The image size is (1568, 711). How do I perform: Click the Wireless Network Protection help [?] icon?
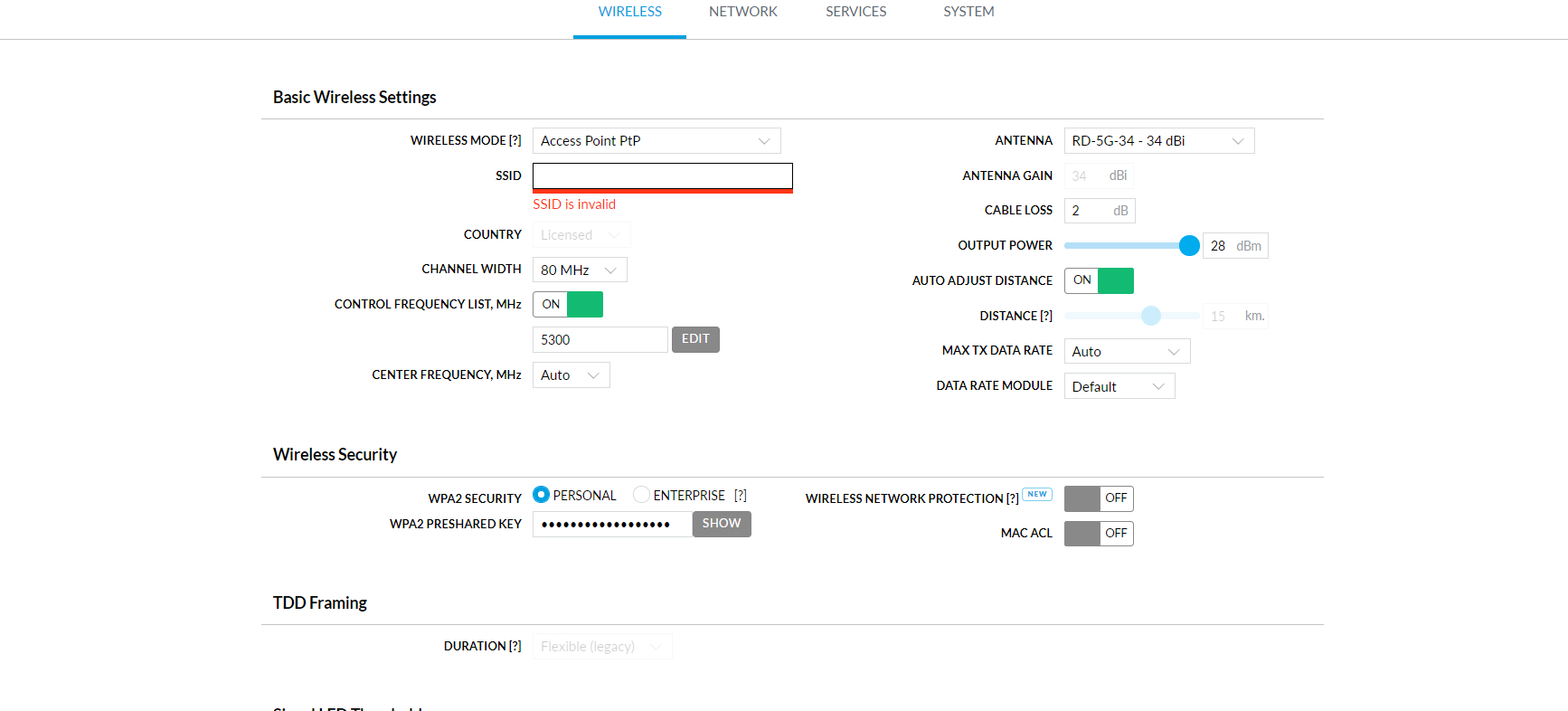[1013, 499]
